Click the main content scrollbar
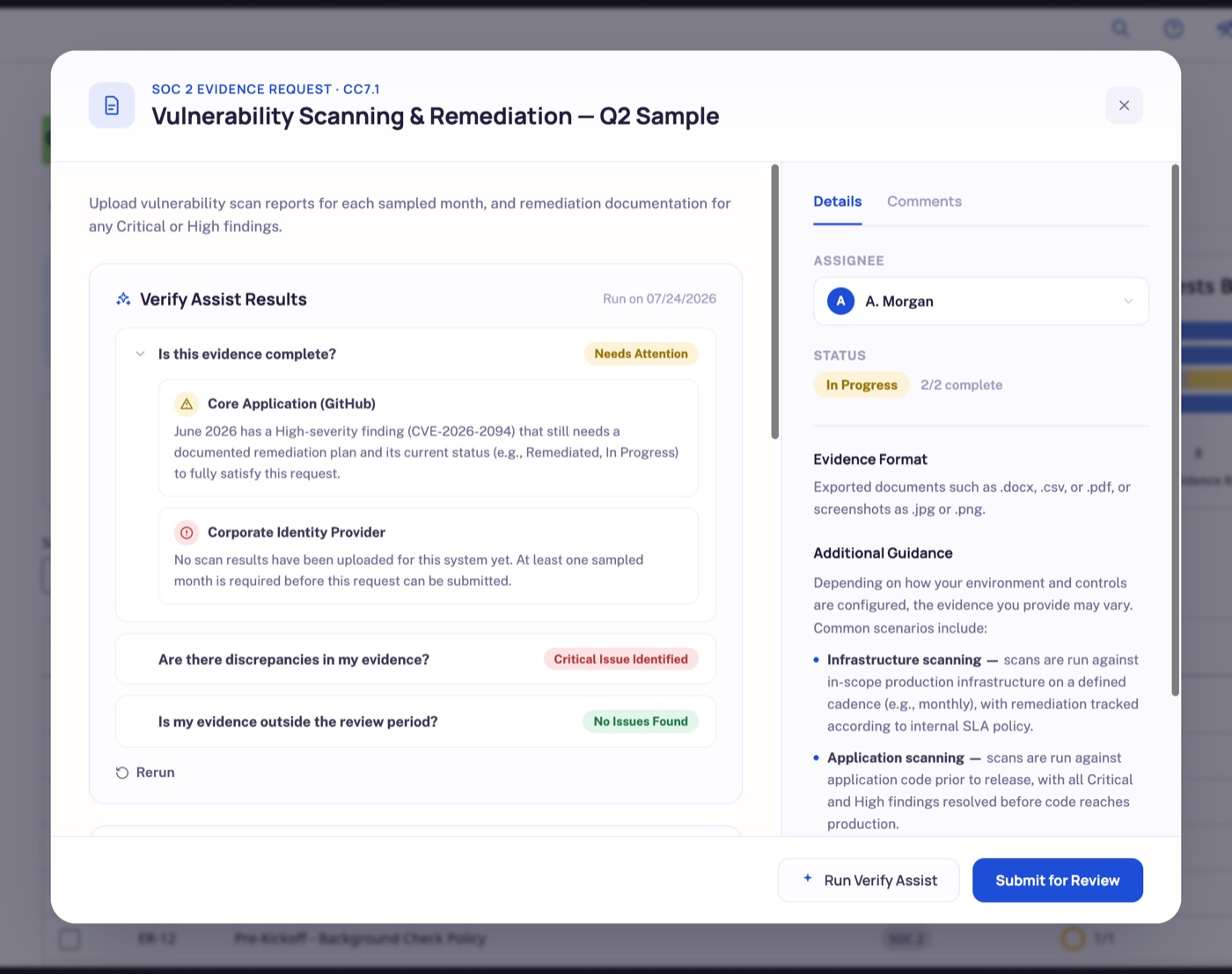 [774, 302]
